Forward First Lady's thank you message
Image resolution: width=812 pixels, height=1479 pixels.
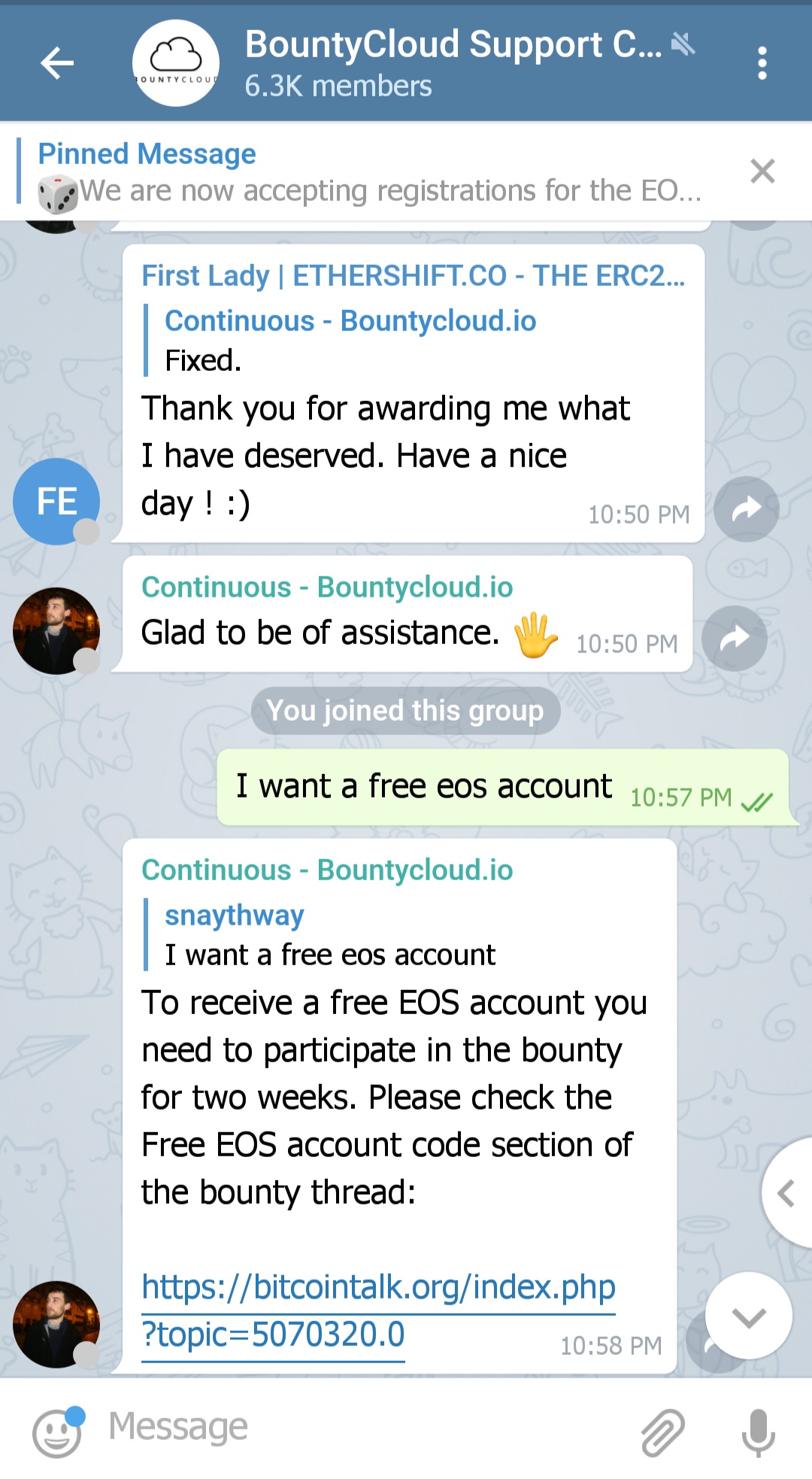[x=746, y=509]
